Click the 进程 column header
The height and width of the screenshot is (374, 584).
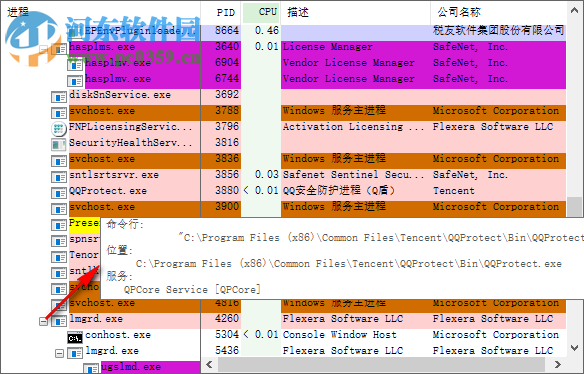point(101,12)
